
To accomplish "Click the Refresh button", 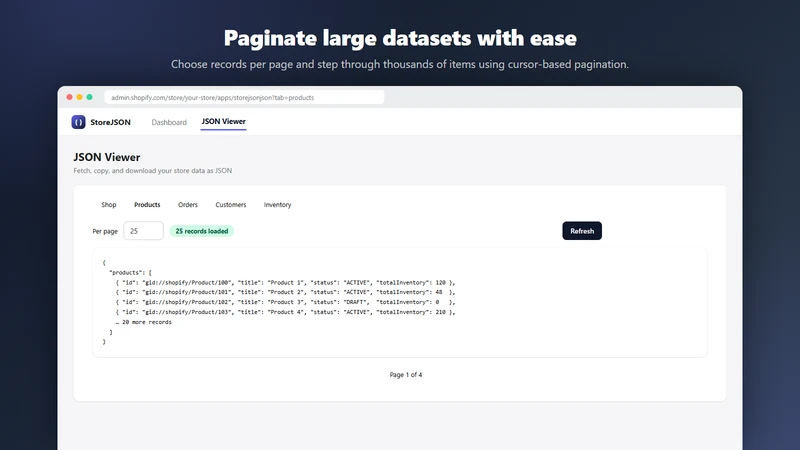I will tap(582, 231).
